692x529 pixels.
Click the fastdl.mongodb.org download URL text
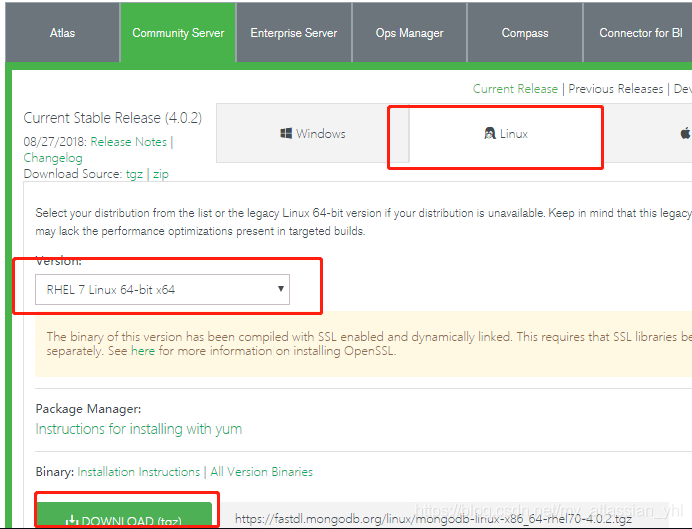click(x=433, y=519)
